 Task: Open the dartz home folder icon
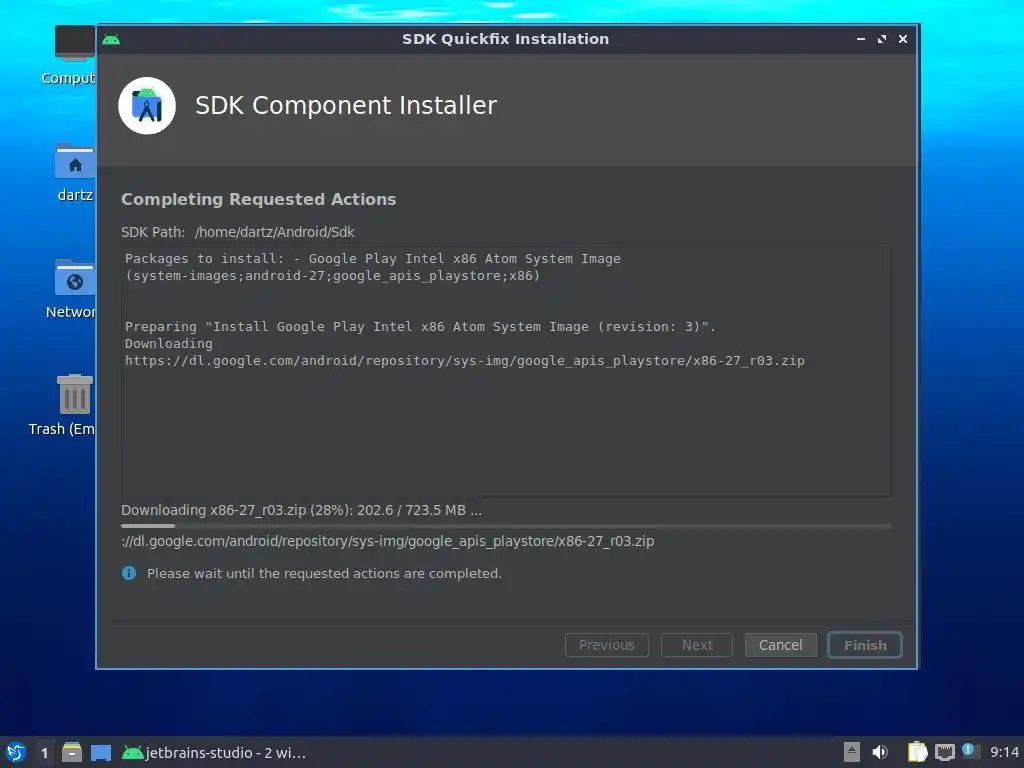74,161
